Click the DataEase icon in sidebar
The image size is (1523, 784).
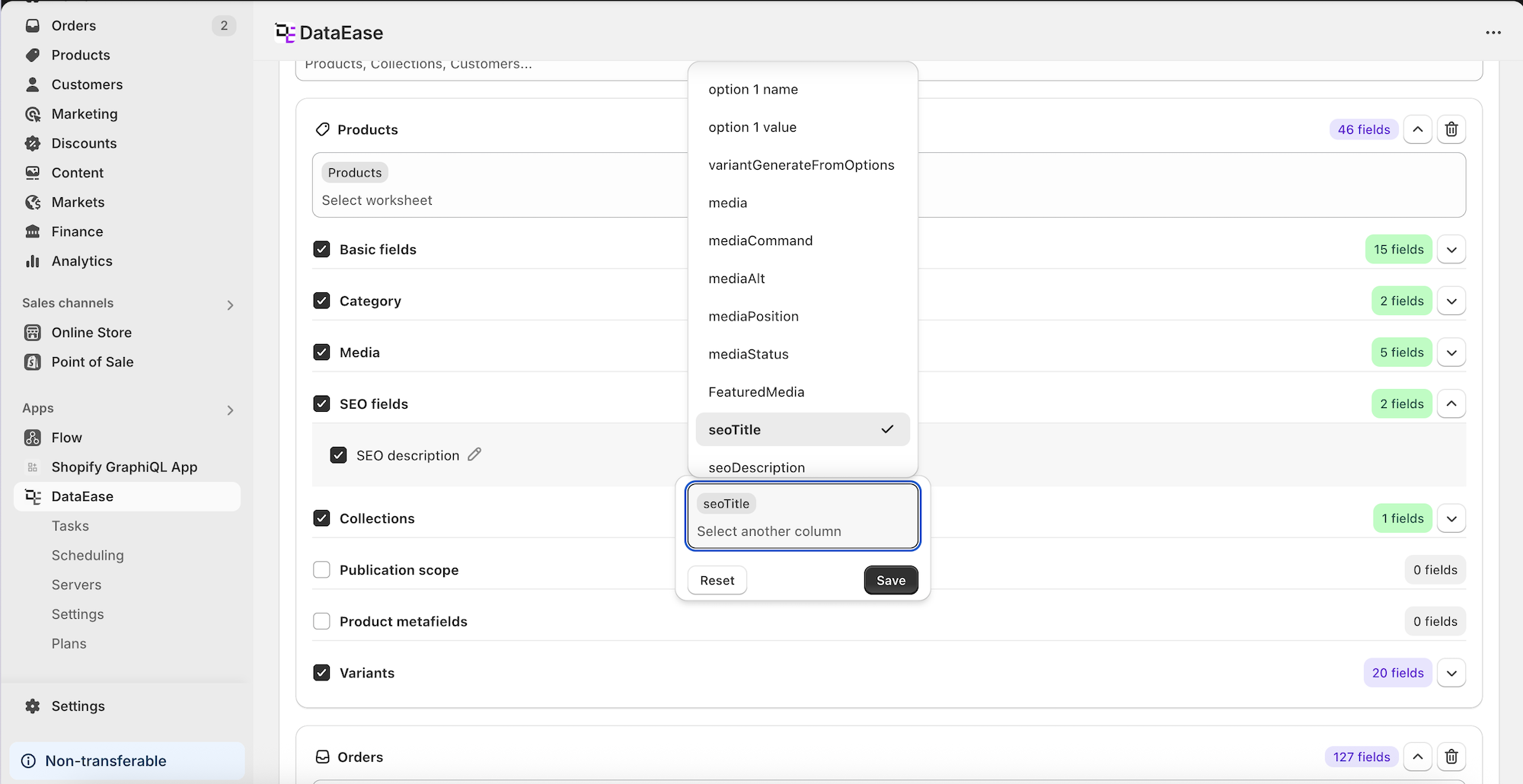tap(33, 496)
